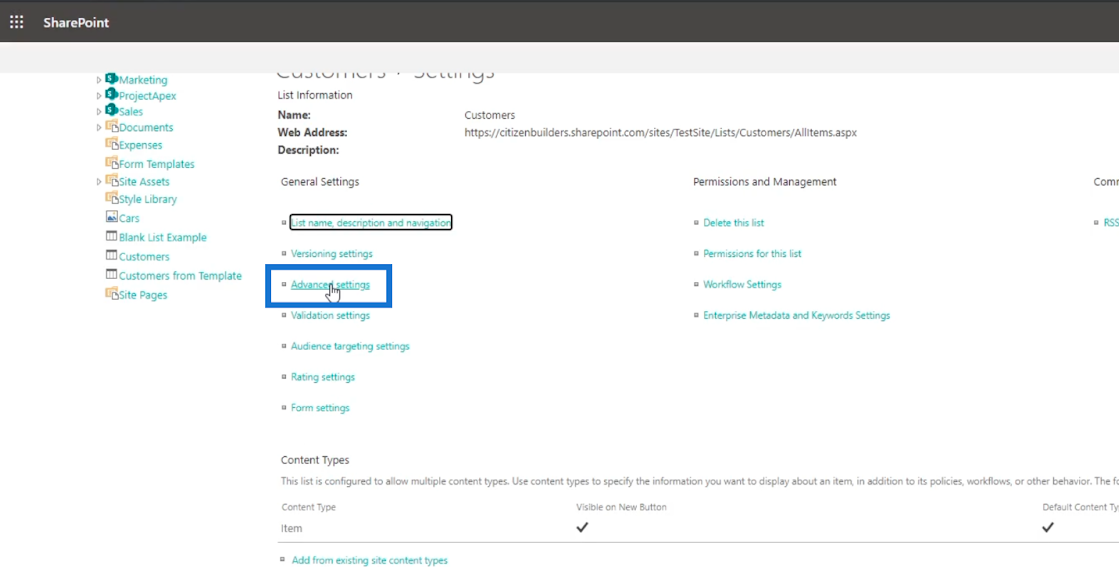Open the SharePoint app launcher waffle icon
The image size is (1119, 567).
point(16,22)
